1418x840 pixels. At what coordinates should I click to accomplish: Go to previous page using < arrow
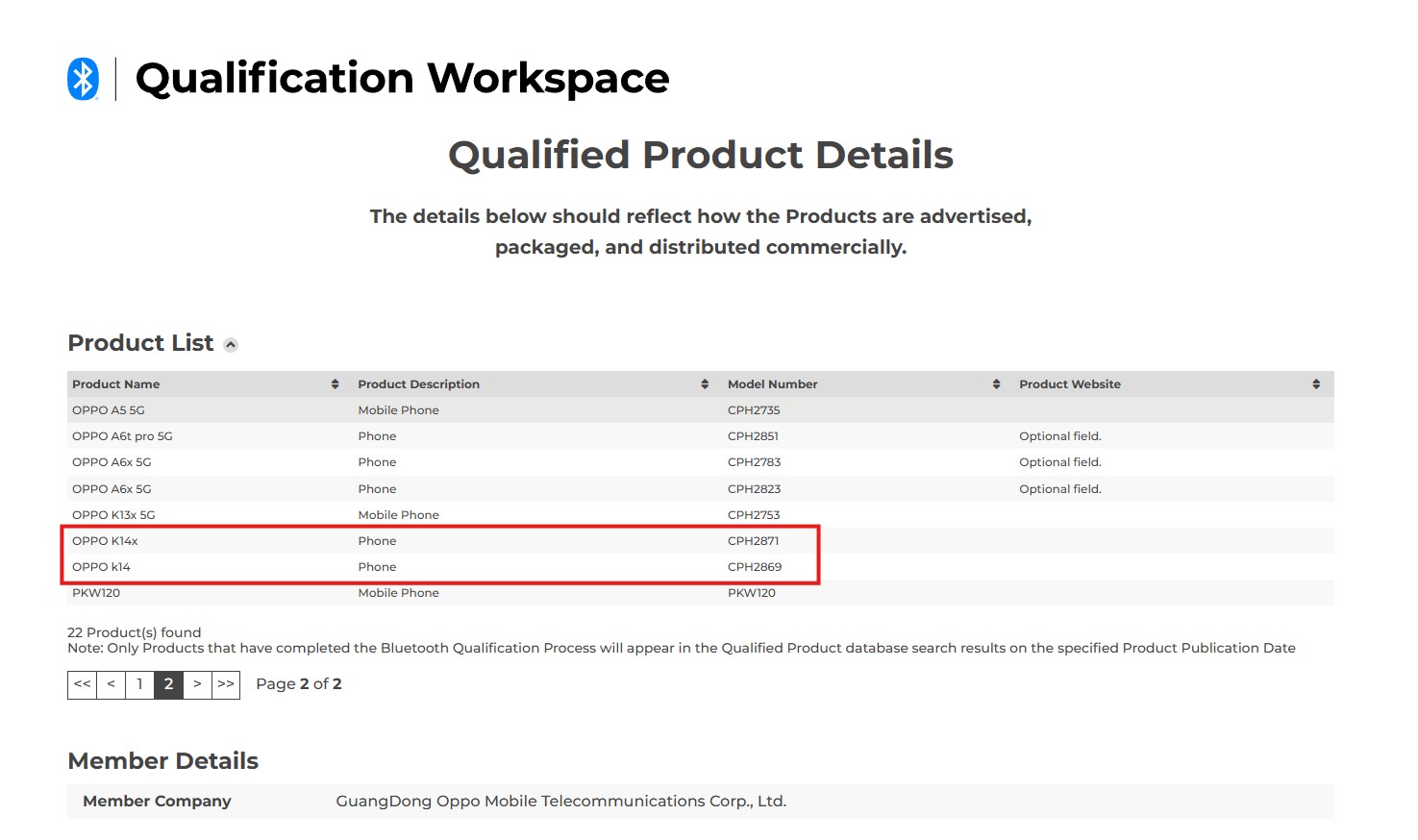111,684
